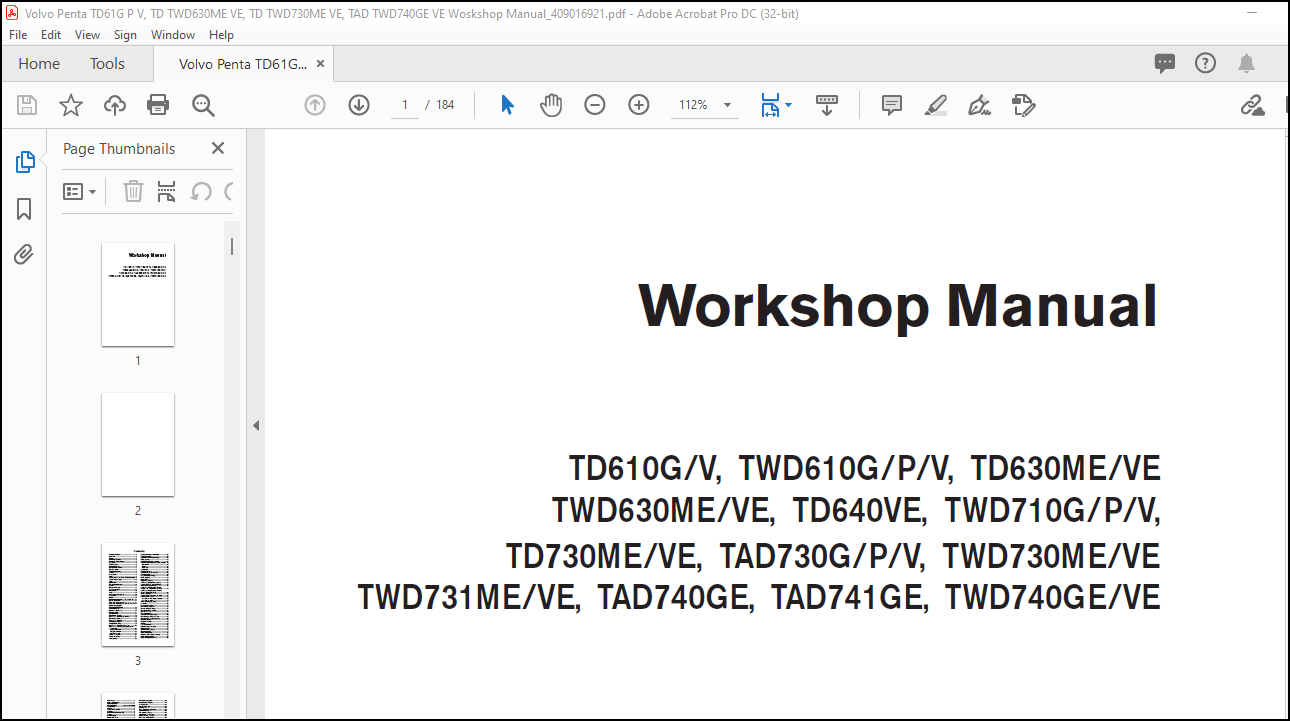Screen dimensions: 1290x721
Task: Click the 'Page Thumbnails' panel heading
Action: 119,149
